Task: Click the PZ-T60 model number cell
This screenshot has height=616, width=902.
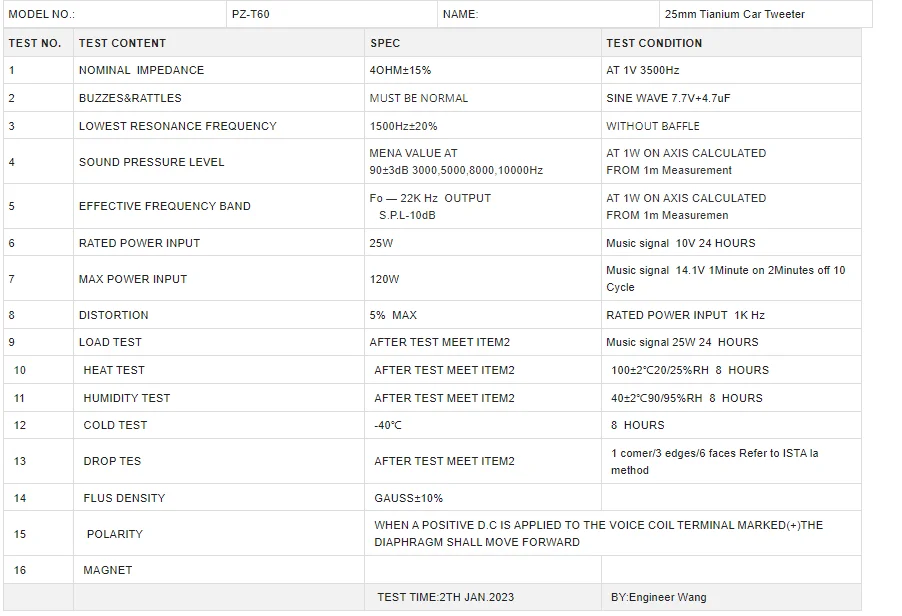Action: (x=331, y=14)
